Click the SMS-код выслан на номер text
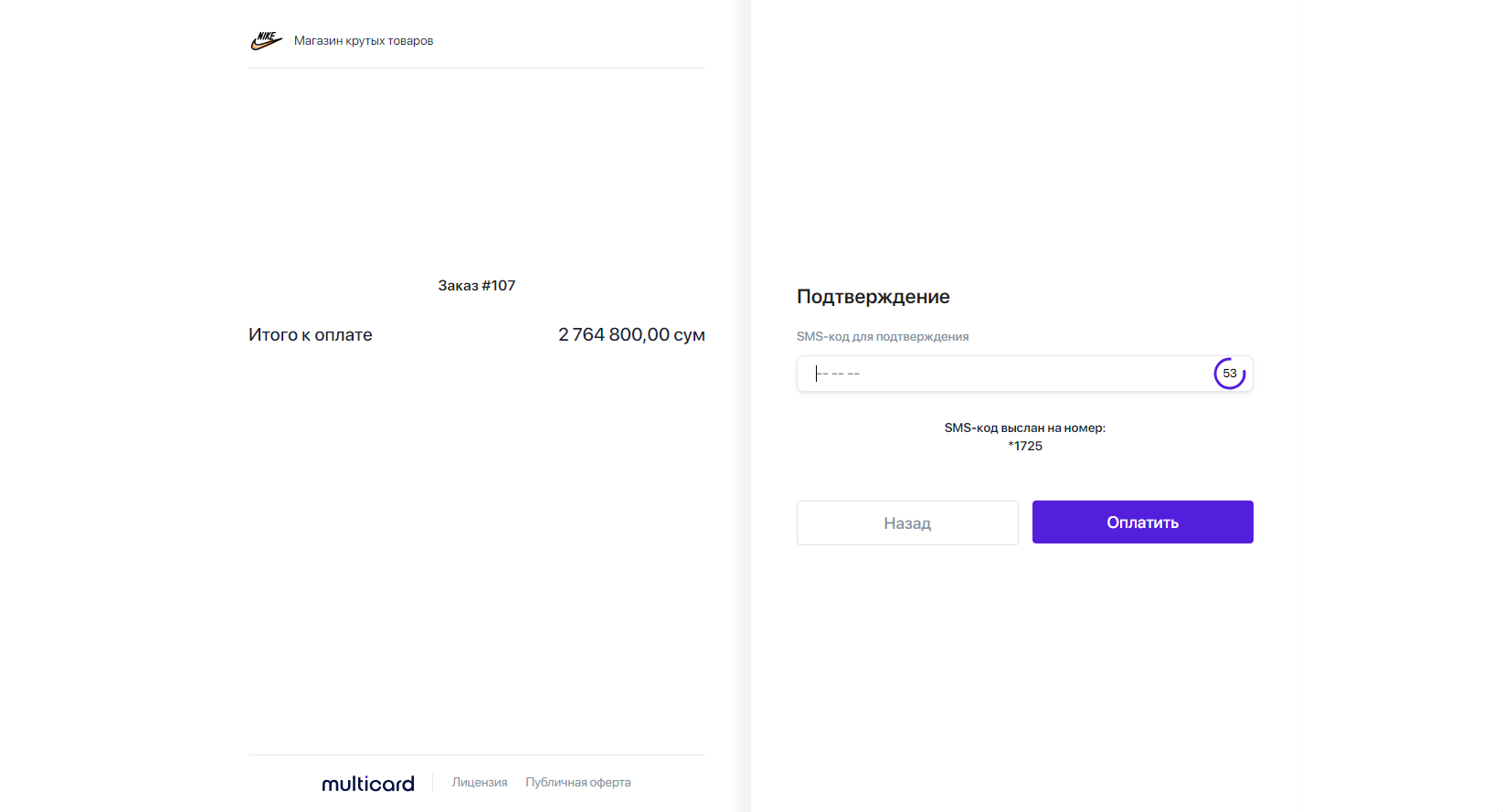The image size is (1503, 812). coord(1024,427)
